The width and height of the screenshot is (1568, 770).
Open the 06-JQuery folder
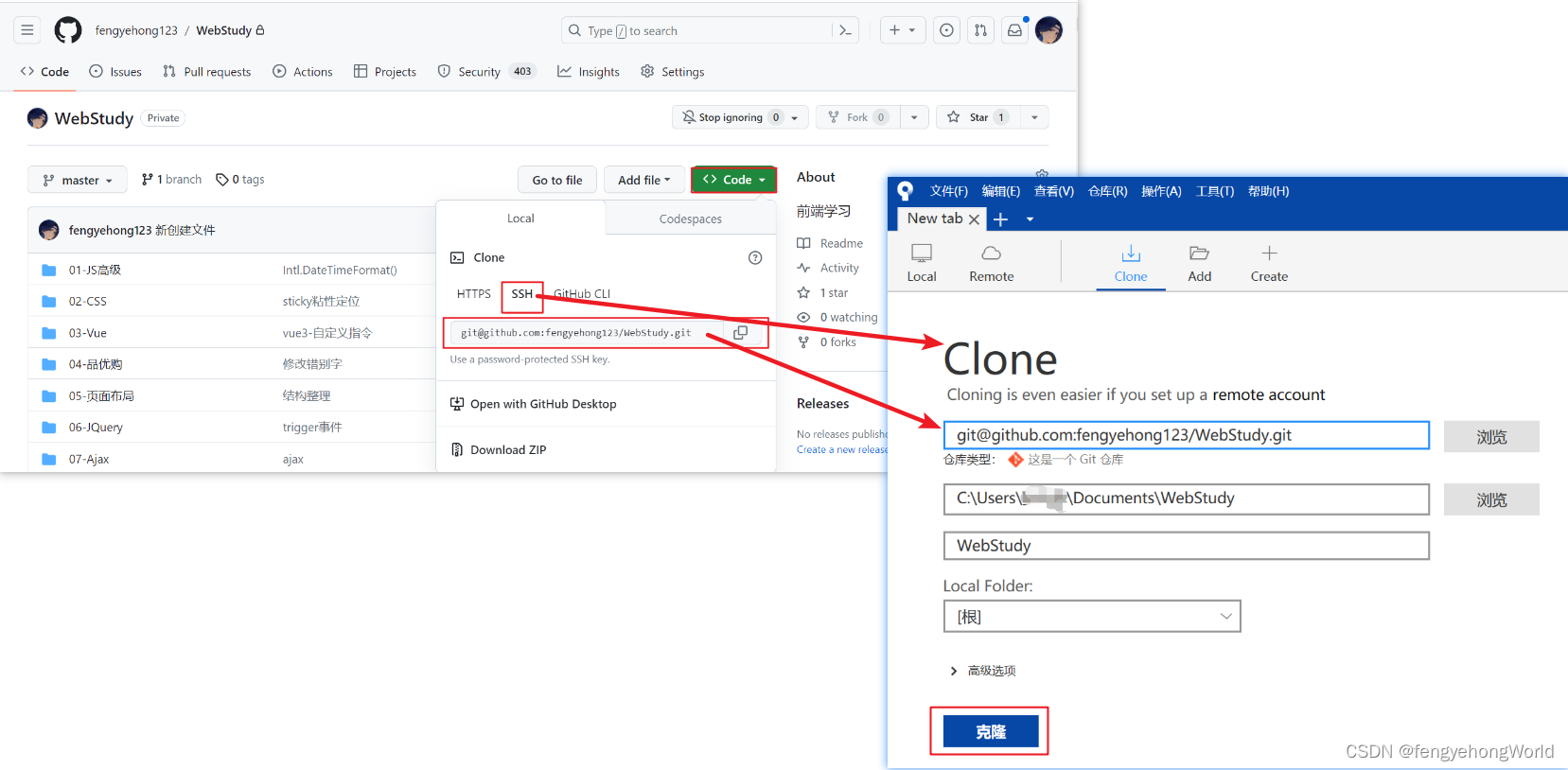[x=96, y=428]
